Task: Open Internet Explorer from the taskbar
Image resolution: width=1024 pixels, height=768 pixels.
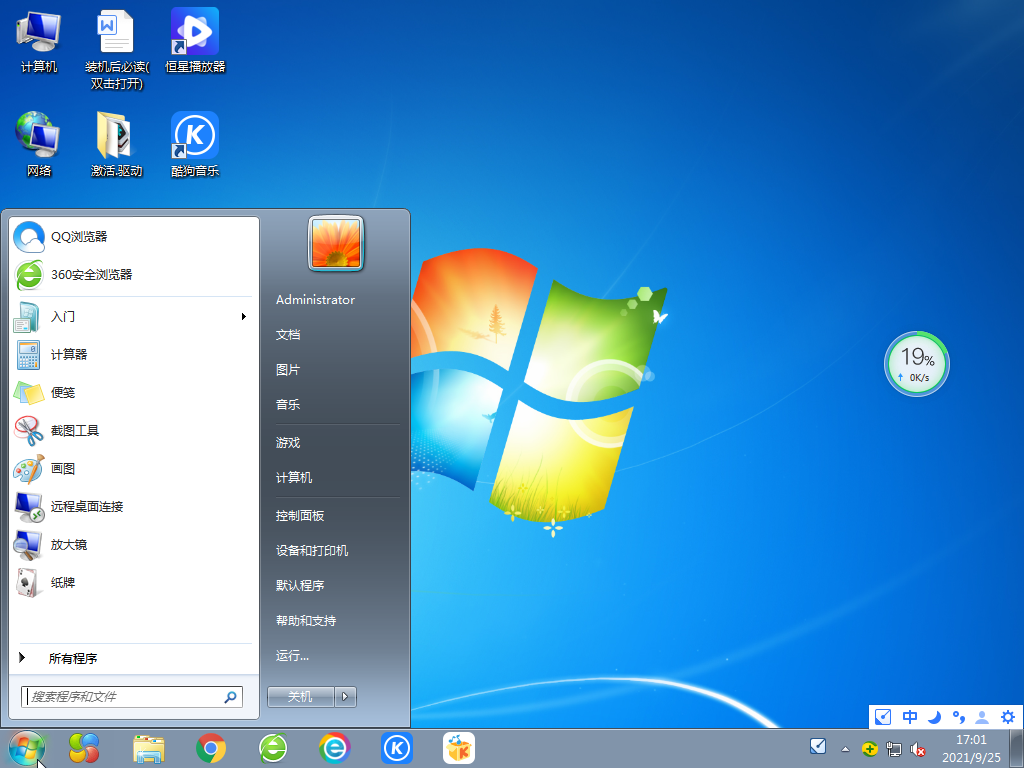Action: point(334,747)
